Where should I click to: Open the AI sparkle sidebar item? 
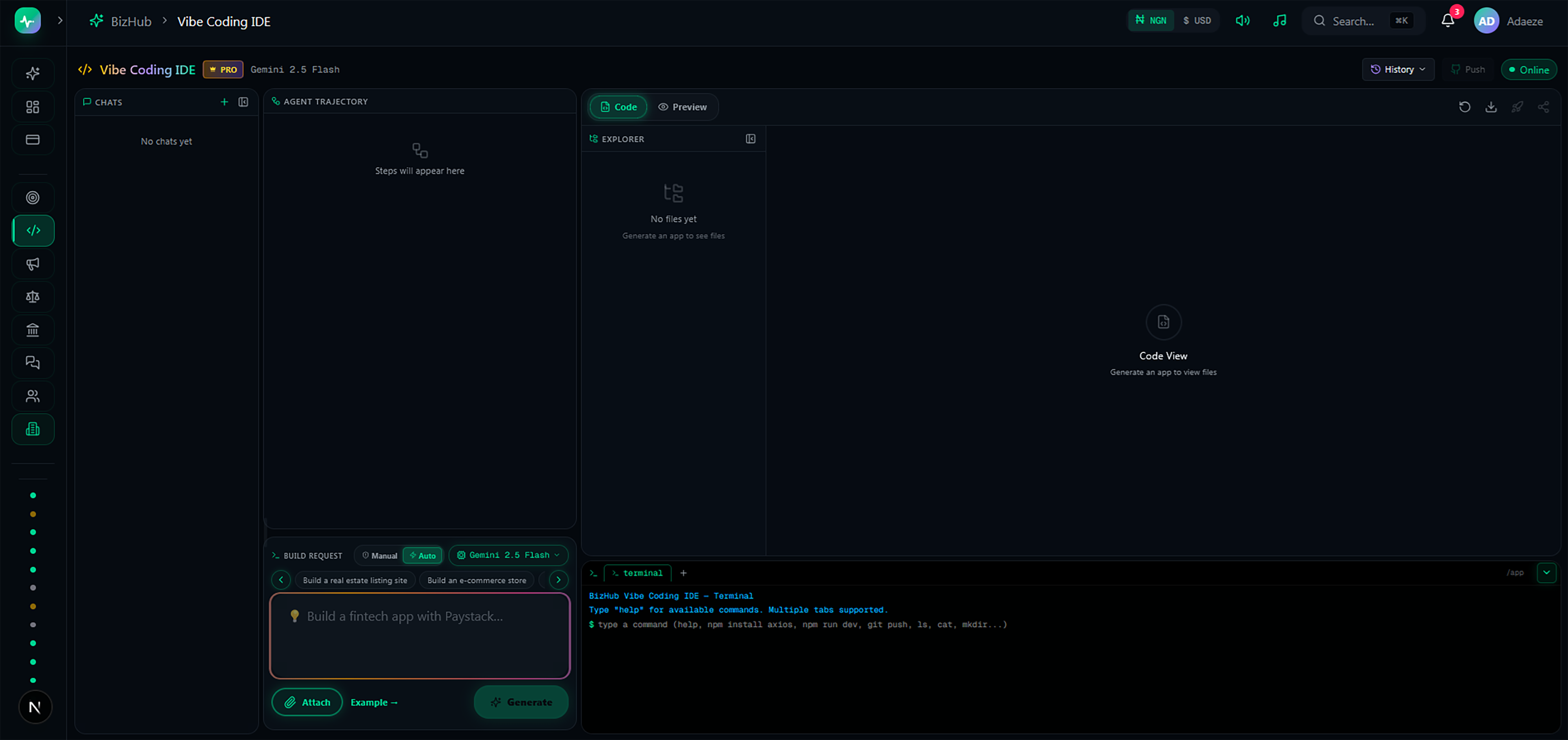pyautogui.click(x=33, y=74)
